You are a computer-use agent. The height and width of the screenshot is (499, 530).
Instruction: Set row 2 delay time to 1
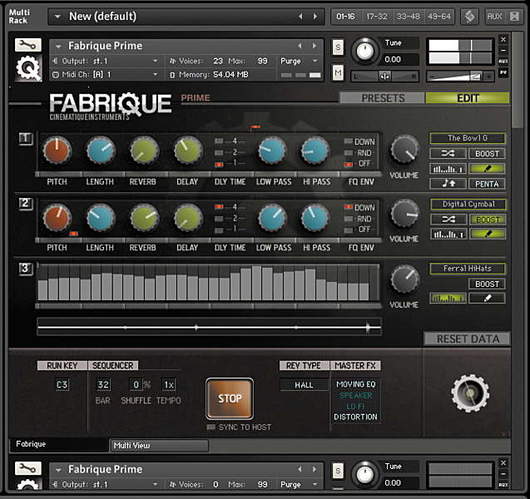pyautogui.click(x=219, y=230)
